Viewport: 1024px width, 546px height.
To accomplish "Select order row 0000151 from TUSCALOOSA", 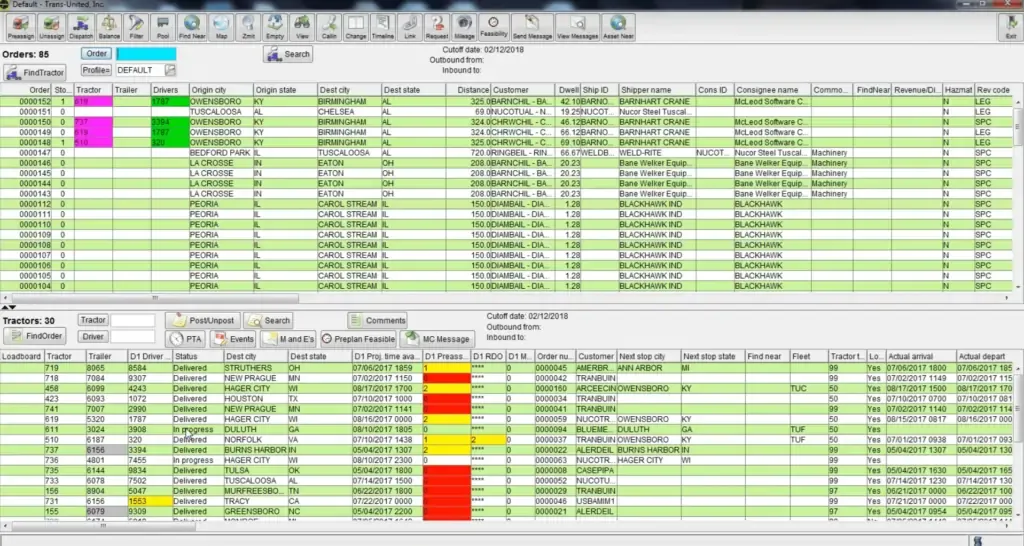I will pos(506,112).
